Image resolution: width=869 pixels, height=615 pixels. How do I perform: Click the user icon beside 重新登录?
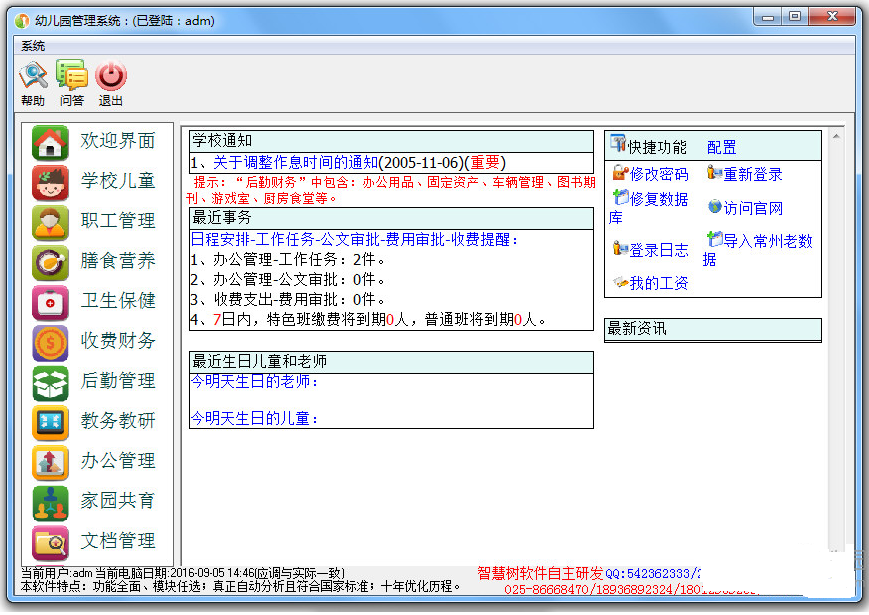714,173
